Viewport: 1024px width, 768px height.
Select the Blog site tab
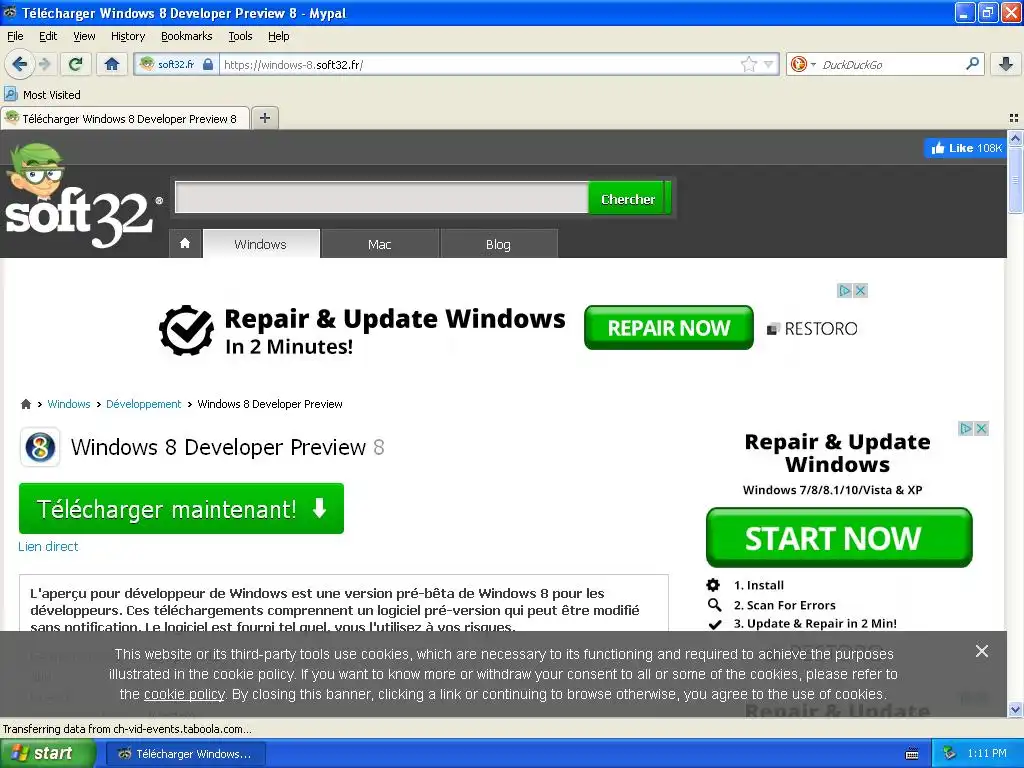coord(498,244)
